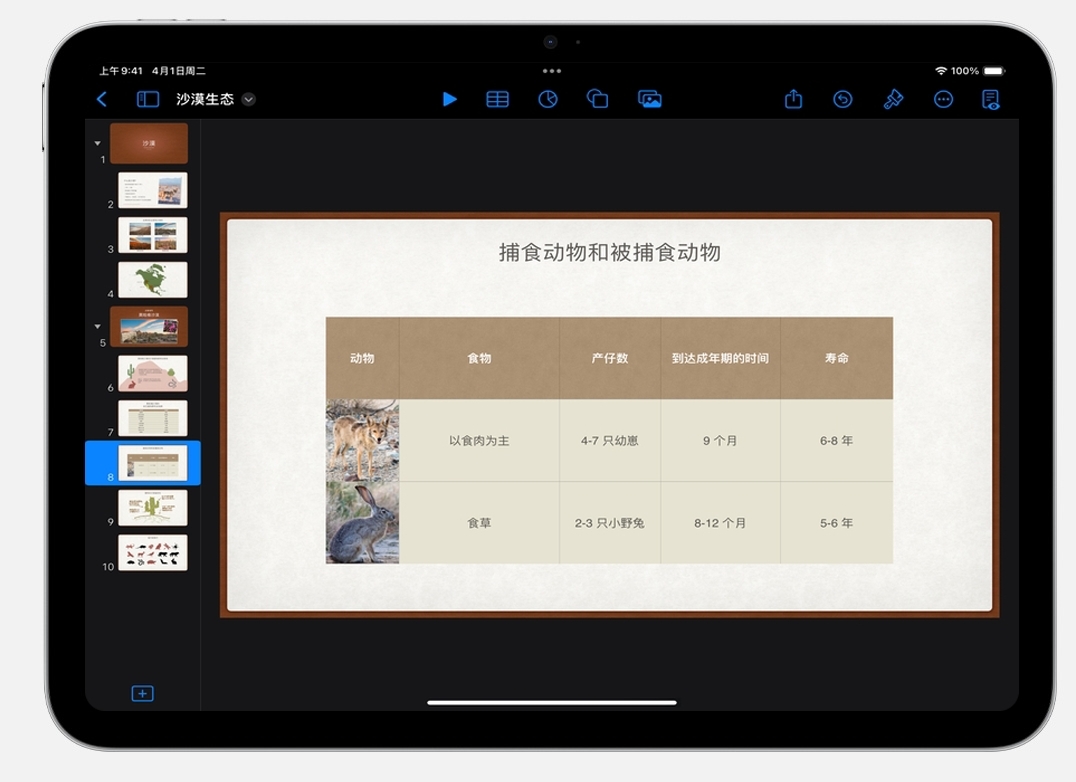
Task: Tap the back arrow to exit presentation
Action: click(x=101, y=99)
